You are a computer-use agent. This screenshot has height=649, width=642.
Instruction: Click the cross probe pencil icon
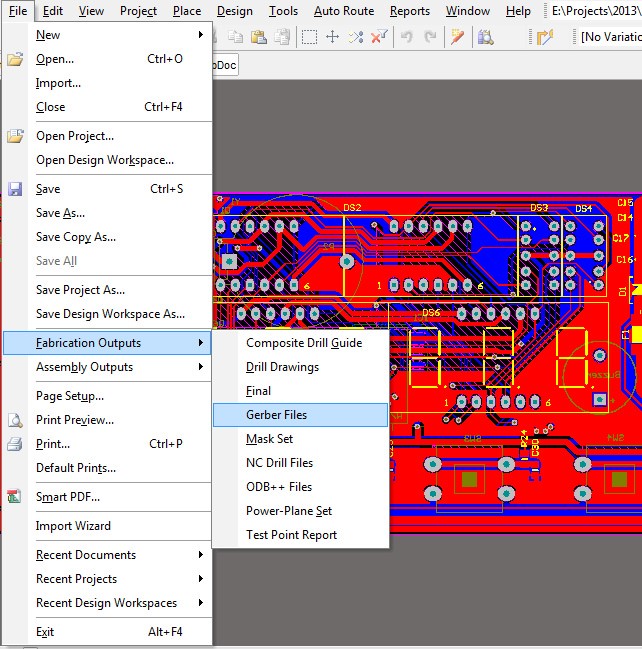tap(458, 37)
